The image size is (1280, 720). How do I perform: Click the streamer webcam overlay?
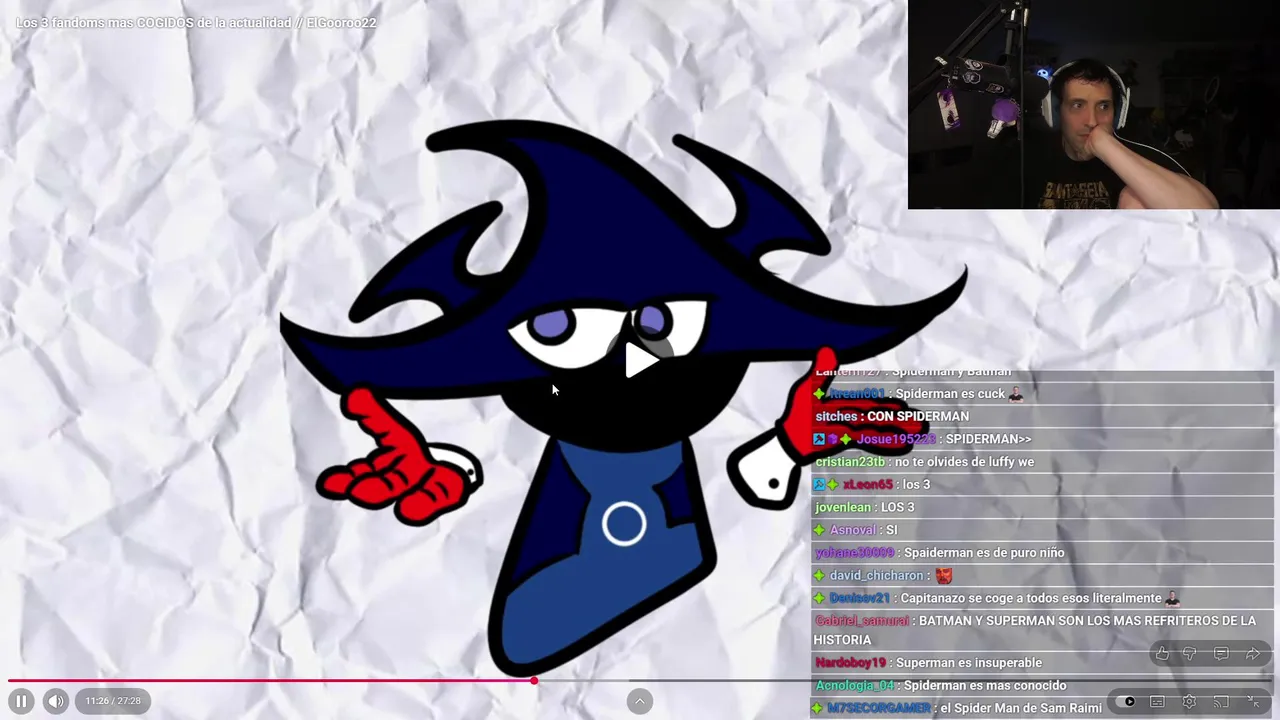[1094, 105]
